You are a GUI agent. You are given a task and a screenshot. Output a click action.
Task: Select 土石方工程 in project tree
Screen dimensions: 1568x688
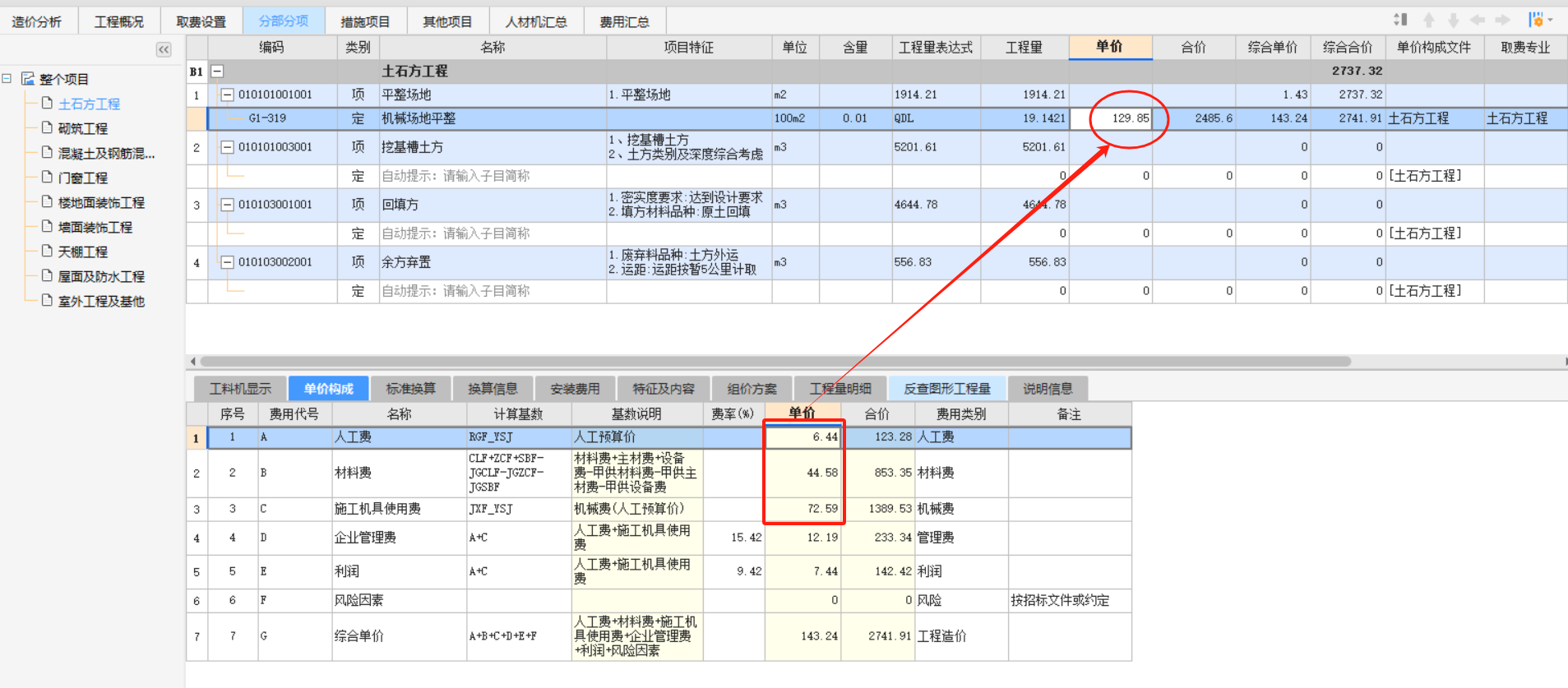click(x=89, y=104)
